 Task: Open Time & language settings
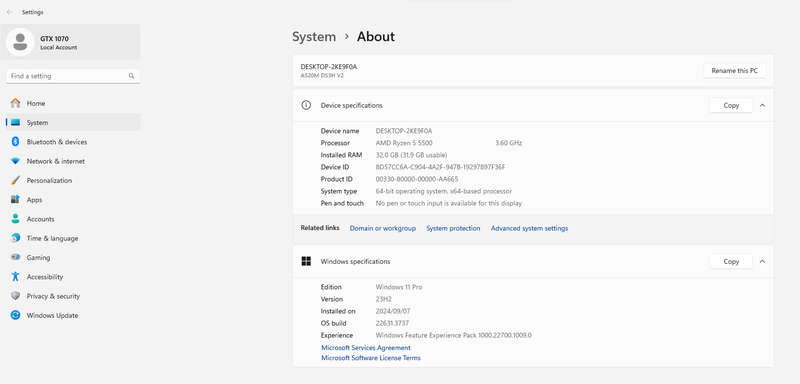73,238
